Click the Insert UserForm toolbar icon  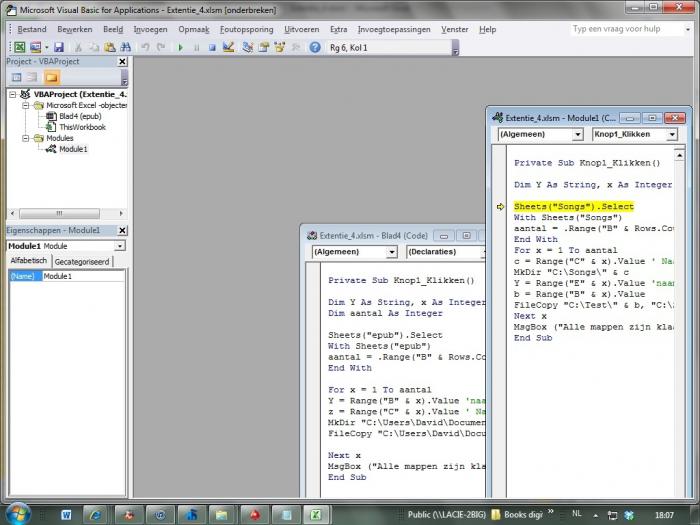coord(35,47)
